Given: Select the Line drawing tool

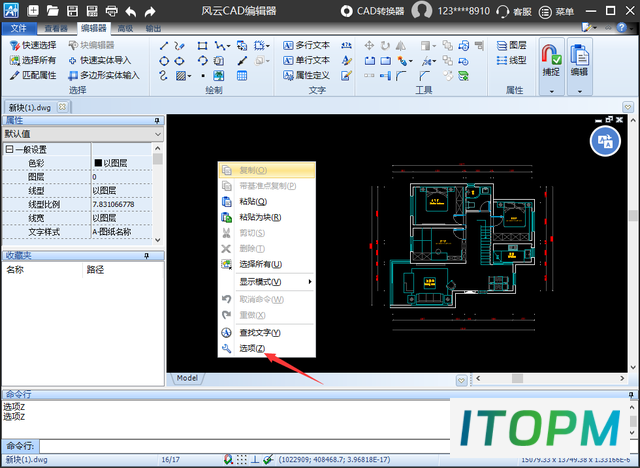Looking at the screenshot, I should pyautogui.click(x=164, y=46).
